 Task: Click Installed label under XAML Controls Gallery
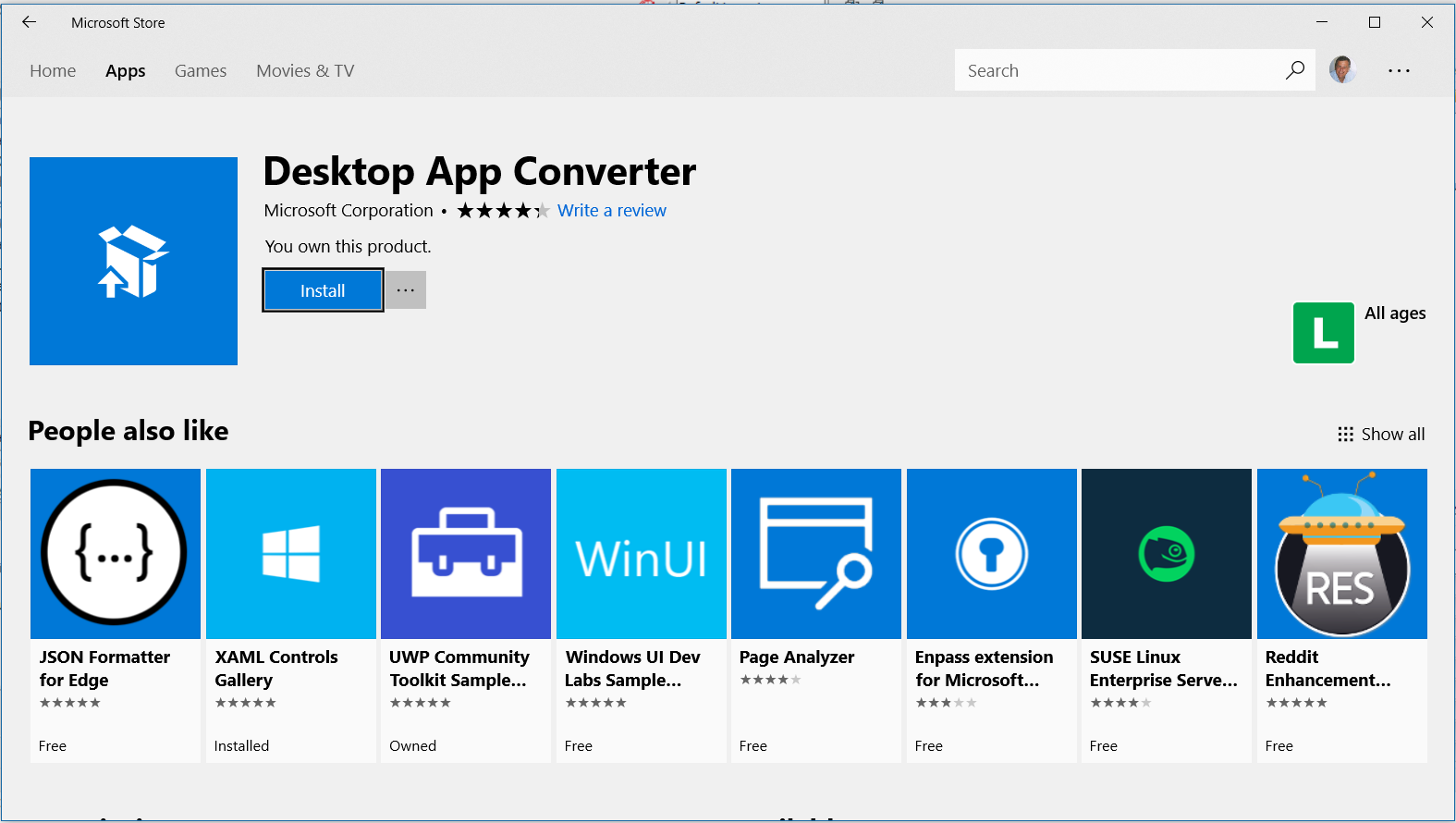(x=241, y=746)
